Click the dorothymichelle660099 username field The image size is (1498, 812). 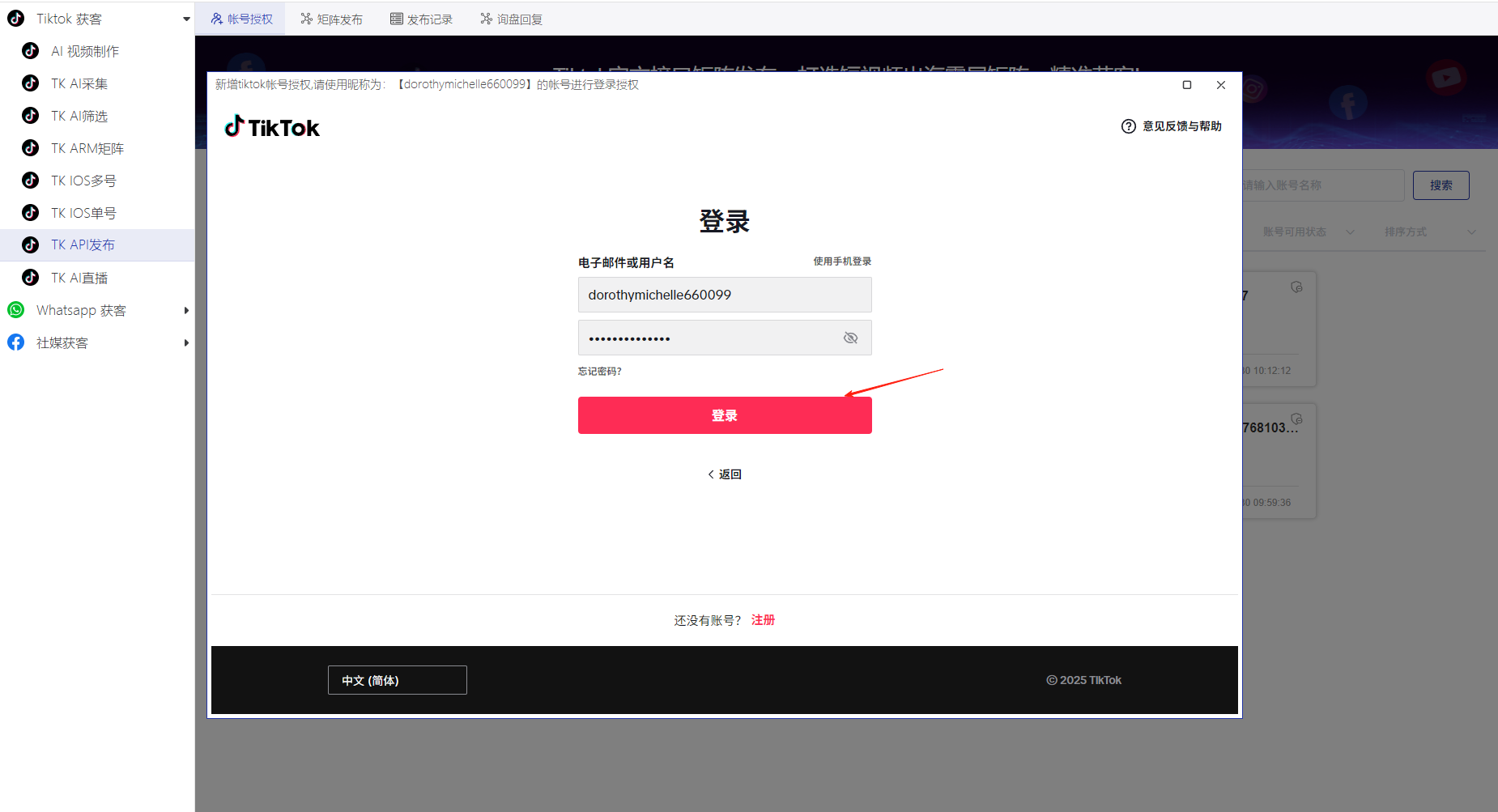[724, 295]
